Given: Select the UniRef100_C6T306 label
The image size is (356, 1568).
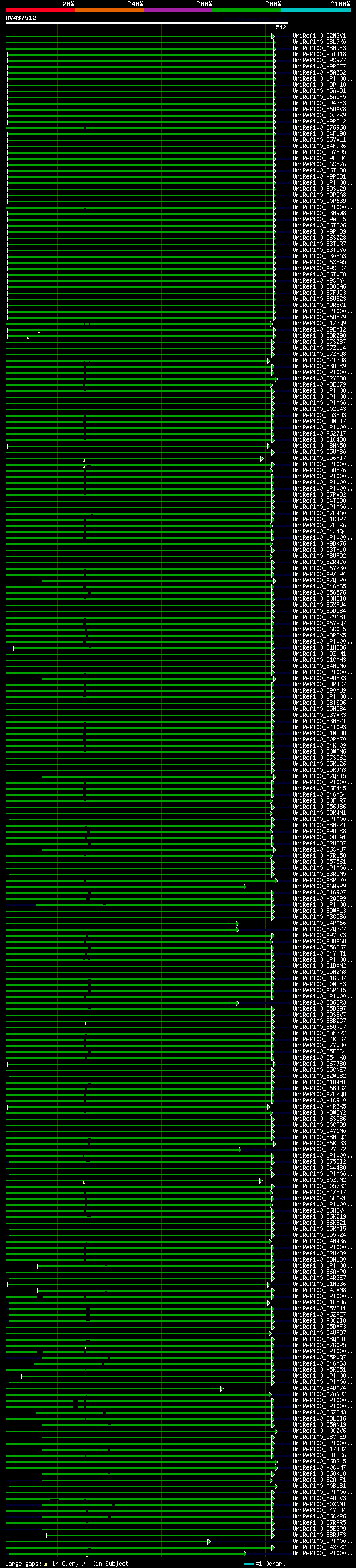Looking at the screenshot, I should point(319,226).
